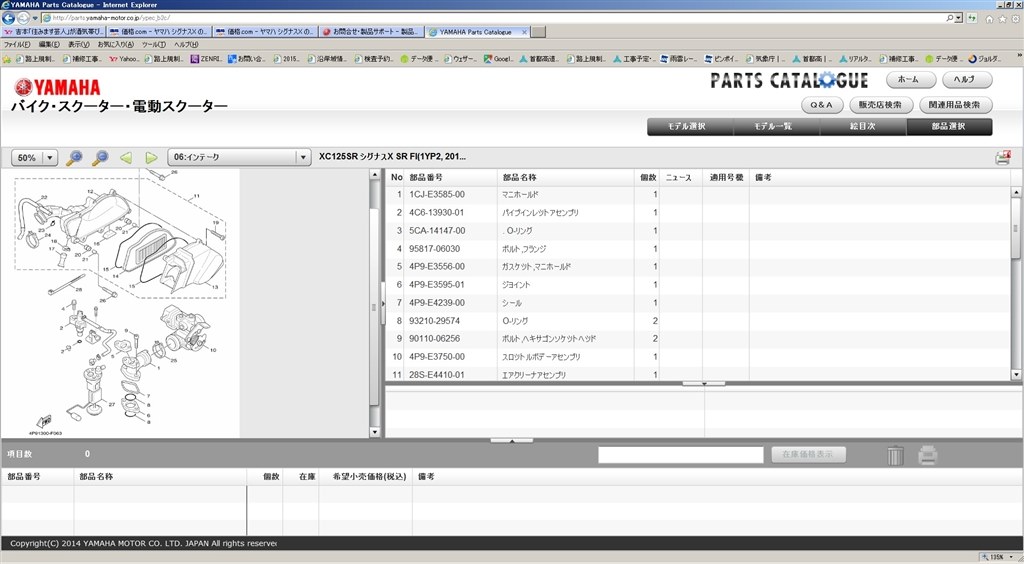Open the 50% zoom level dropdown
This screenshot has width=1024, height=564.
[x=35, y=157]
